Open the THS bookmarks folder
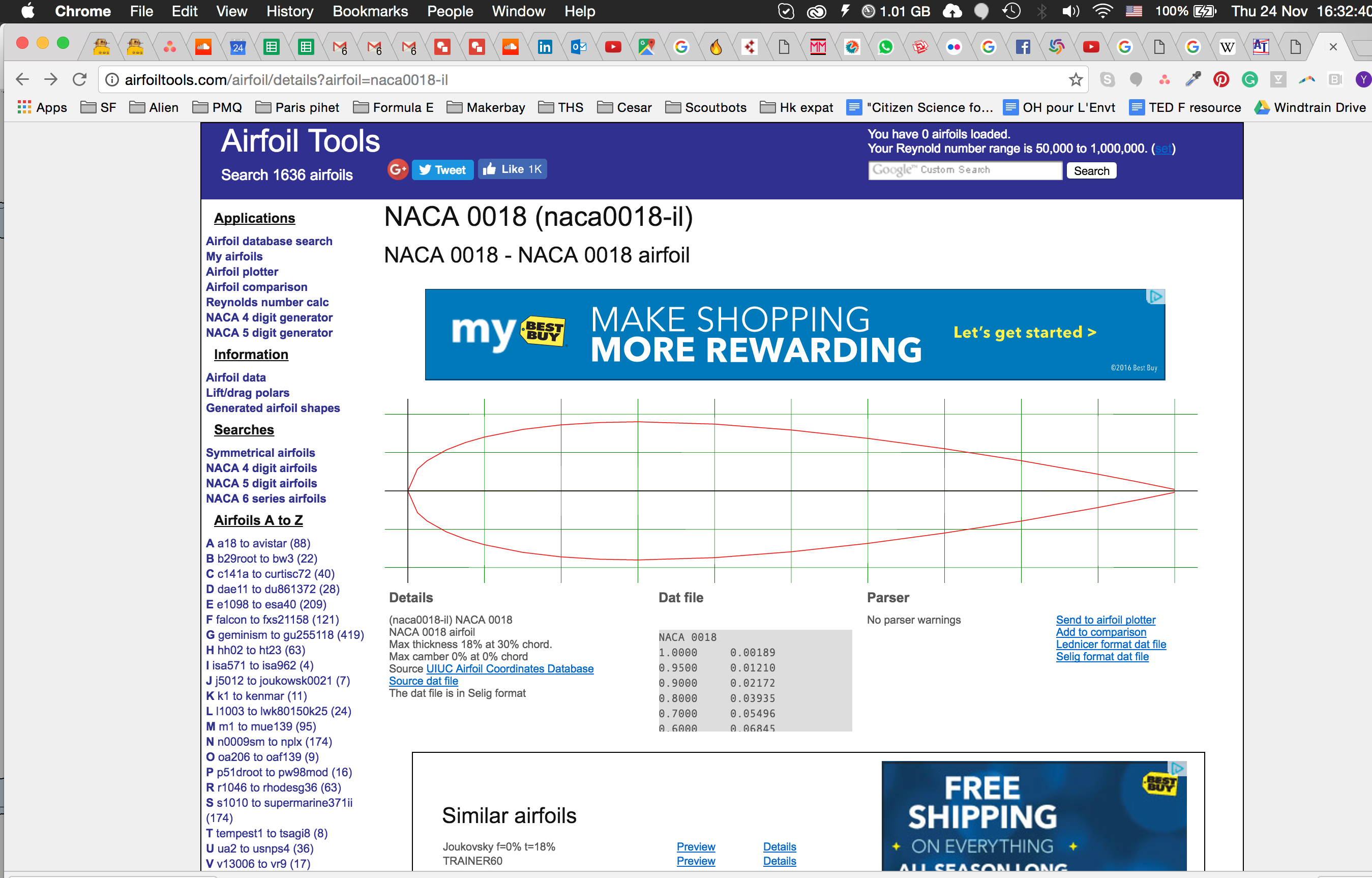1372x878 pixels. 561,107
